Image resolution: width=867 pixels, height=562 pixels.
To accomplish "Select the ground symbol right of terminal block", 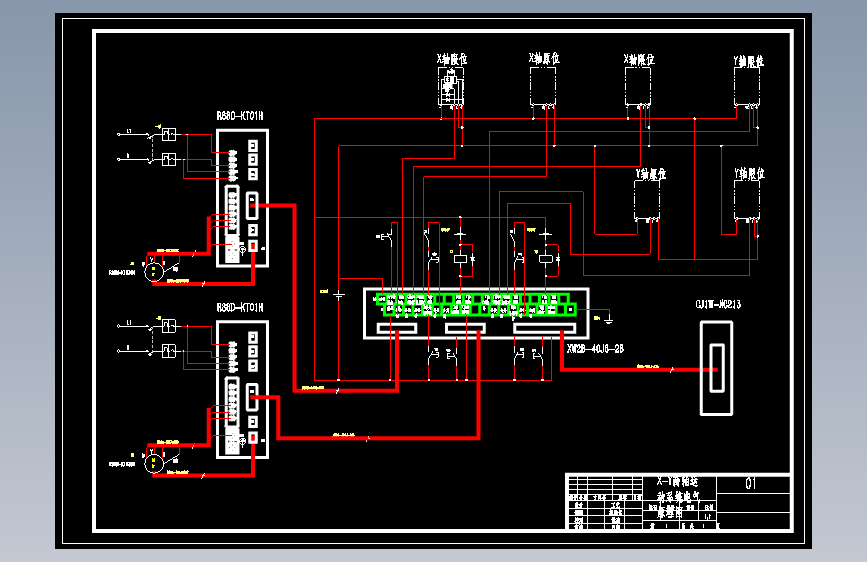I will [608, 318].
